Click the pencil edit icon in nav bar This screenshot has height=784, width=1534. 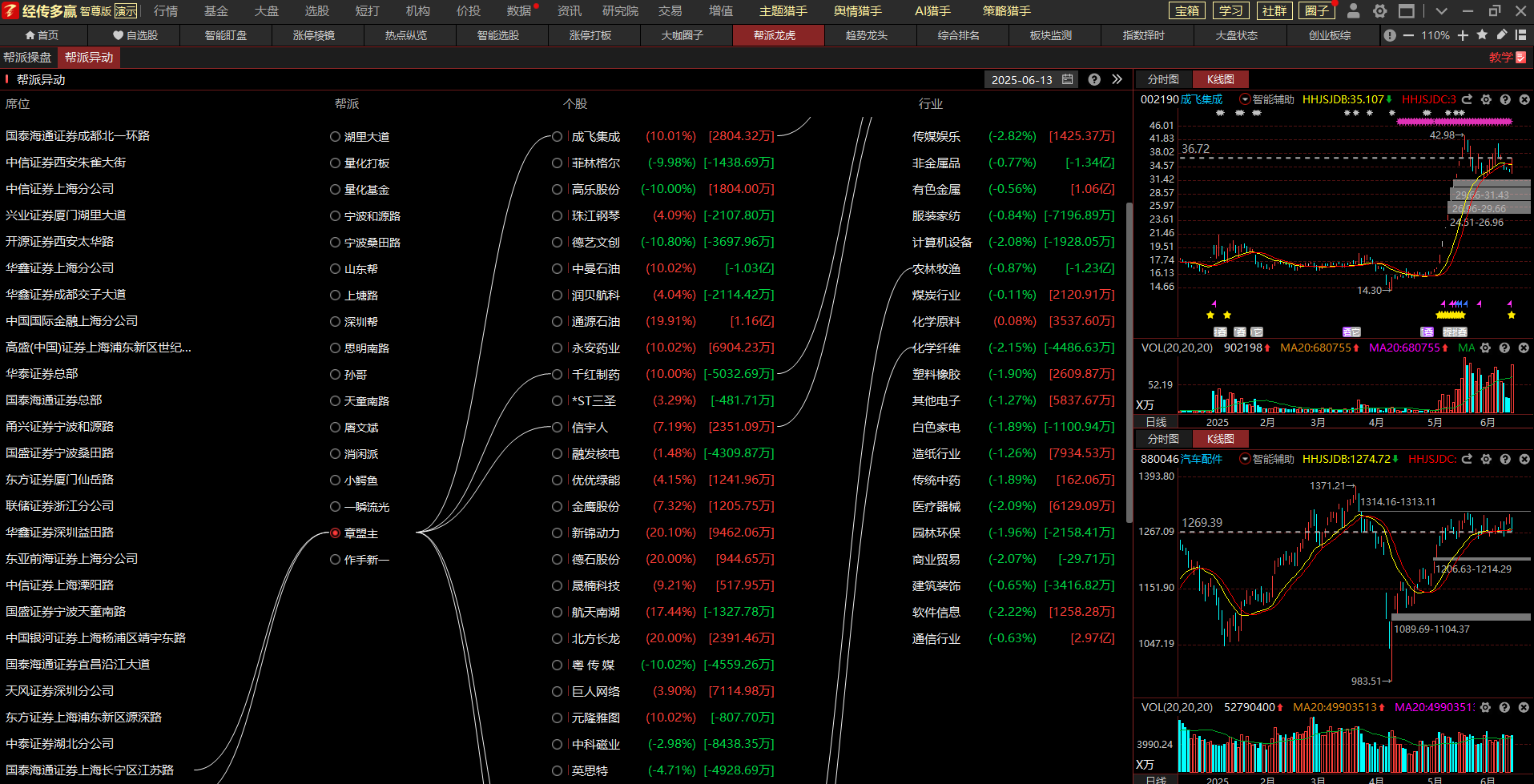pyautogui.click(x=1501, y=35)
